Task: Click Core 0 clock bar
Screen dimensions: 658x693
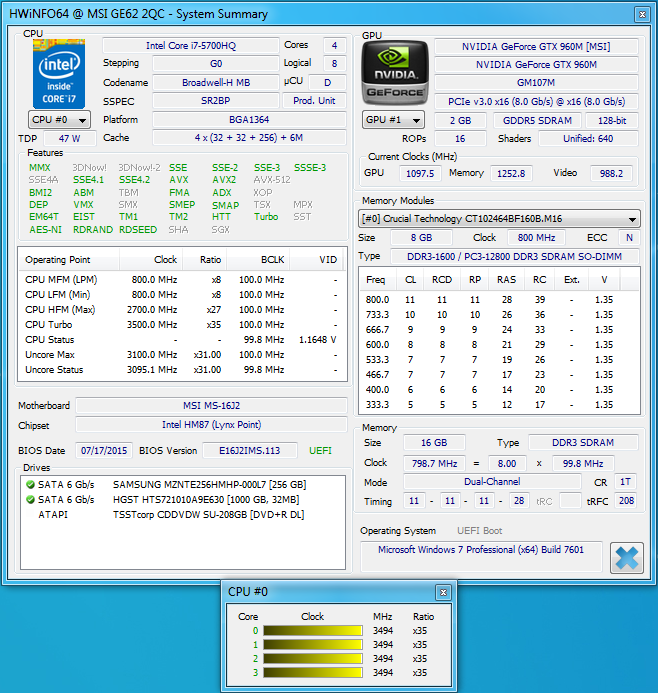Action: 313,631
